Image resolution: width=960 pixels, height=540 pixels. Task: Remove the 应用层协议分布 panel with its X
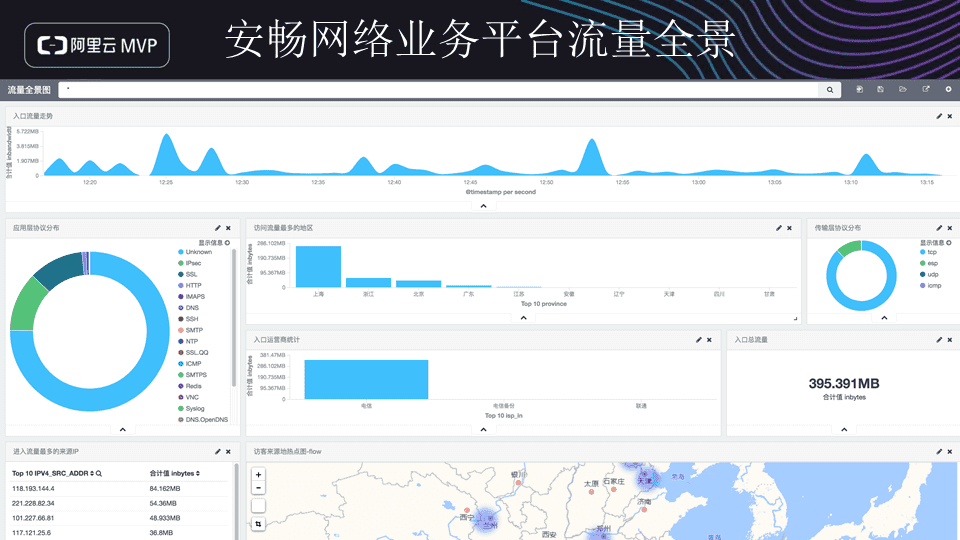228,228
